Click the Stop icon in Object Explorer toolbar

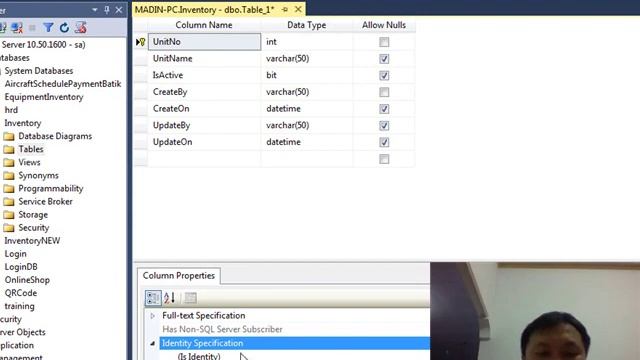tap(32, 28)
